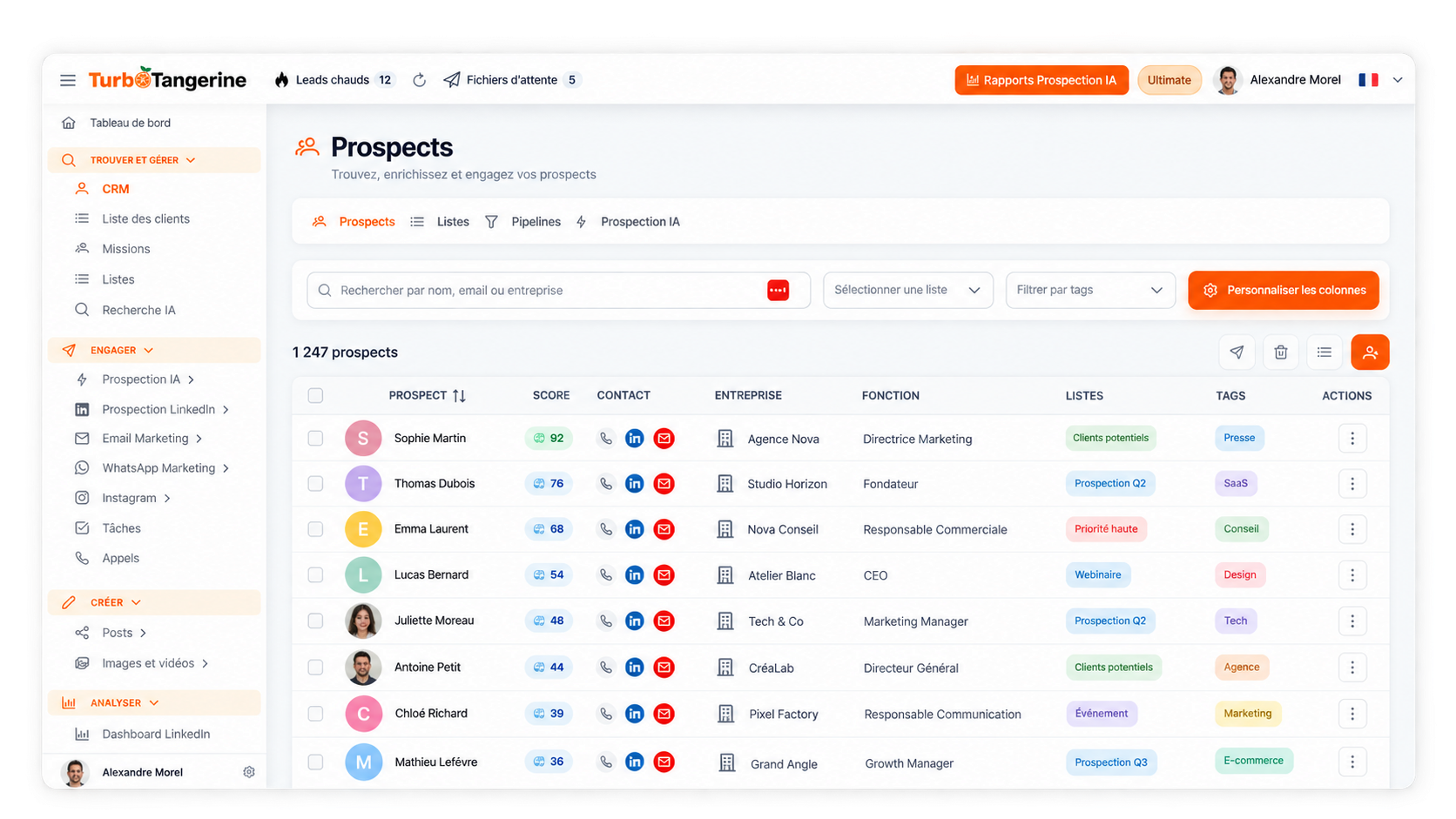
Task: Collapse the ENGAGER sidebar section
Action: point(154,350)
